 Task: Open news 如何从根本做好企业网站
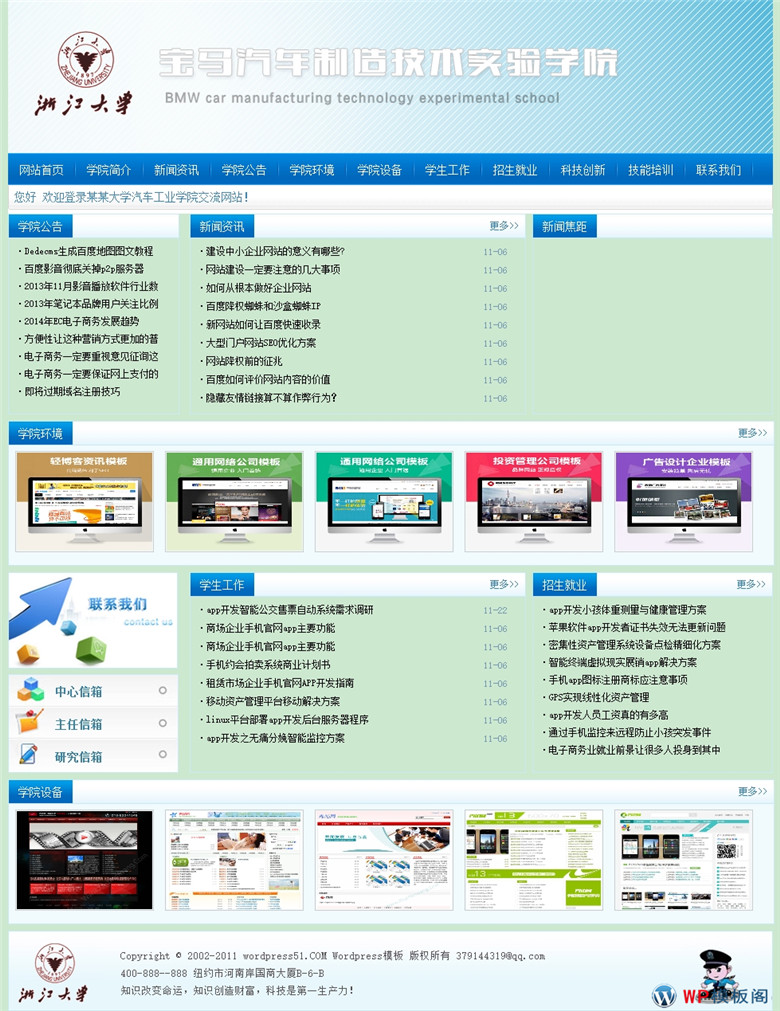click(258, 288)
